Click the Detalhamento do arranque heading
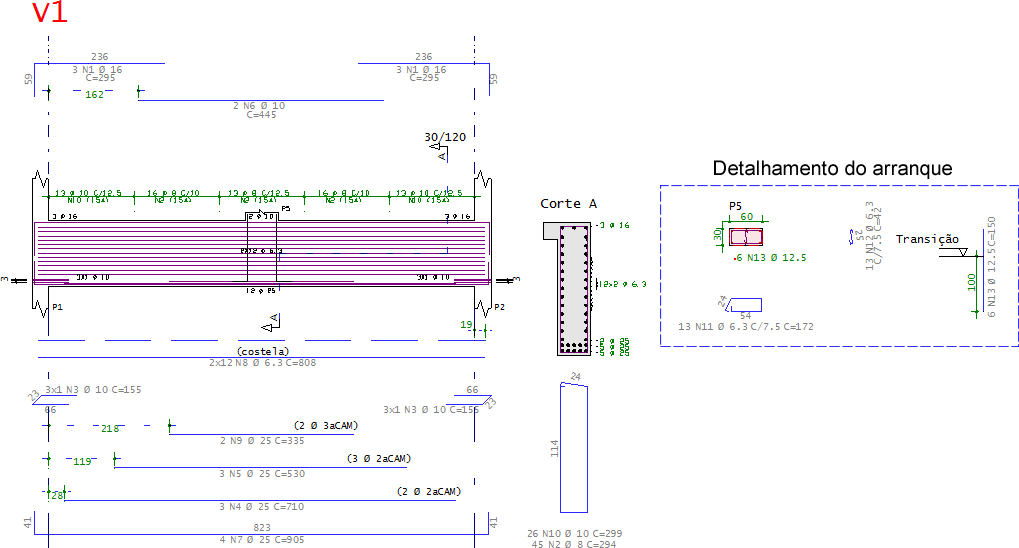Viewport: 1019px width, 548px height. [832, 168]
